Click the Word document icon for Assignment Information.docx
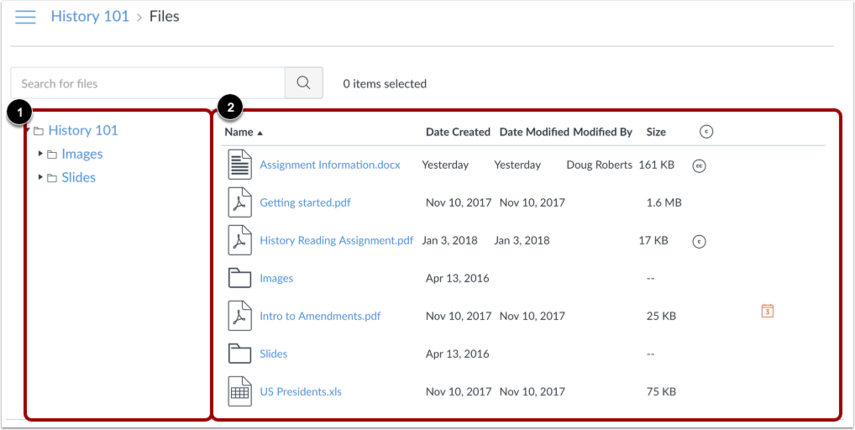Screen dimensions: 855x430 (239, 165)
